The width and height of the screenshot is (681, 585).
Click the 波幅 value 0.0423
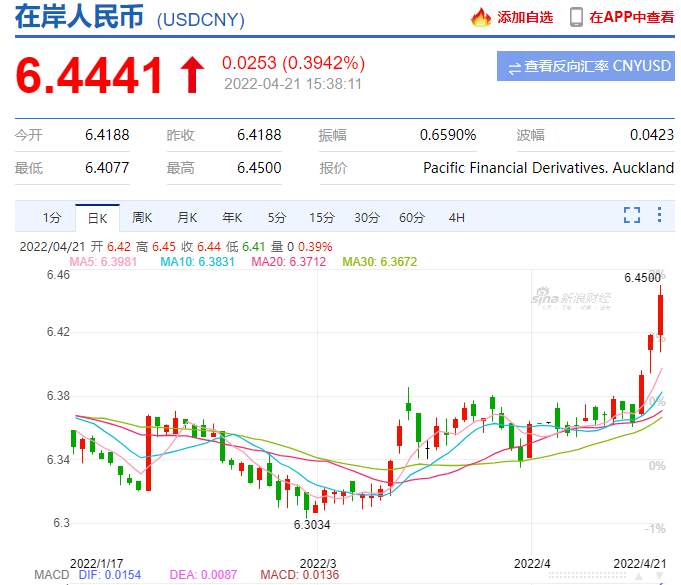pyautogui.click(x=652, y=135)
